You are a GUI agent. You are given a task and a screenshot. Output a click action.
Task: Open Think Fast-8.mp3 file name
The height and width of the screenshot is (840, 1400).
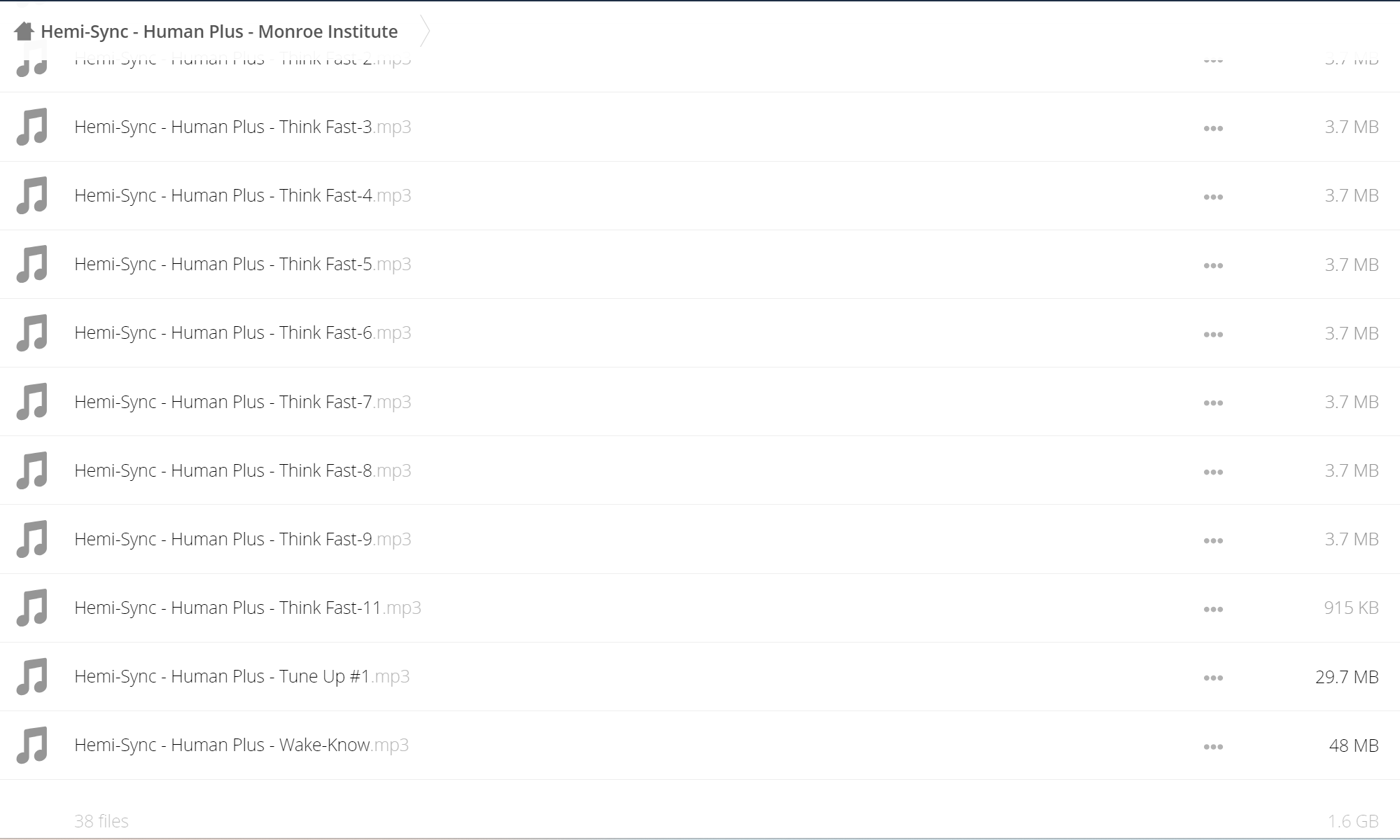click(243, 470)
